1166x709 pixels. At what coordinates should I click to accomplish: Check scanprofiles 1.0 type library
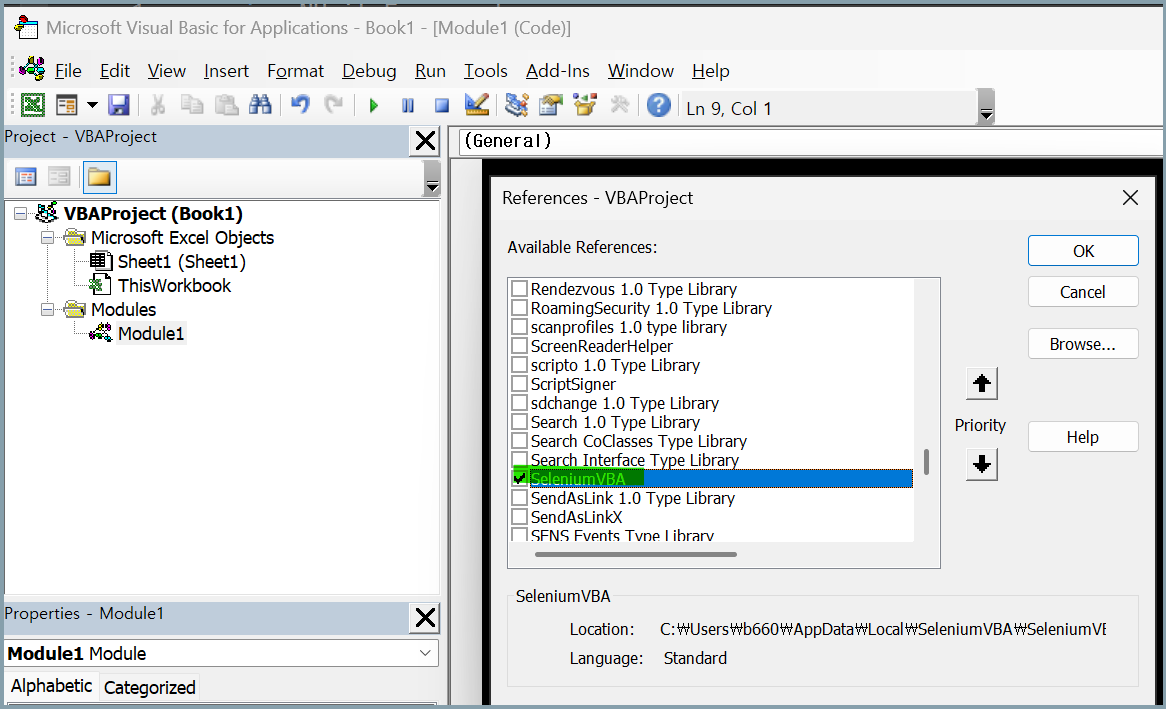[520, 327]
